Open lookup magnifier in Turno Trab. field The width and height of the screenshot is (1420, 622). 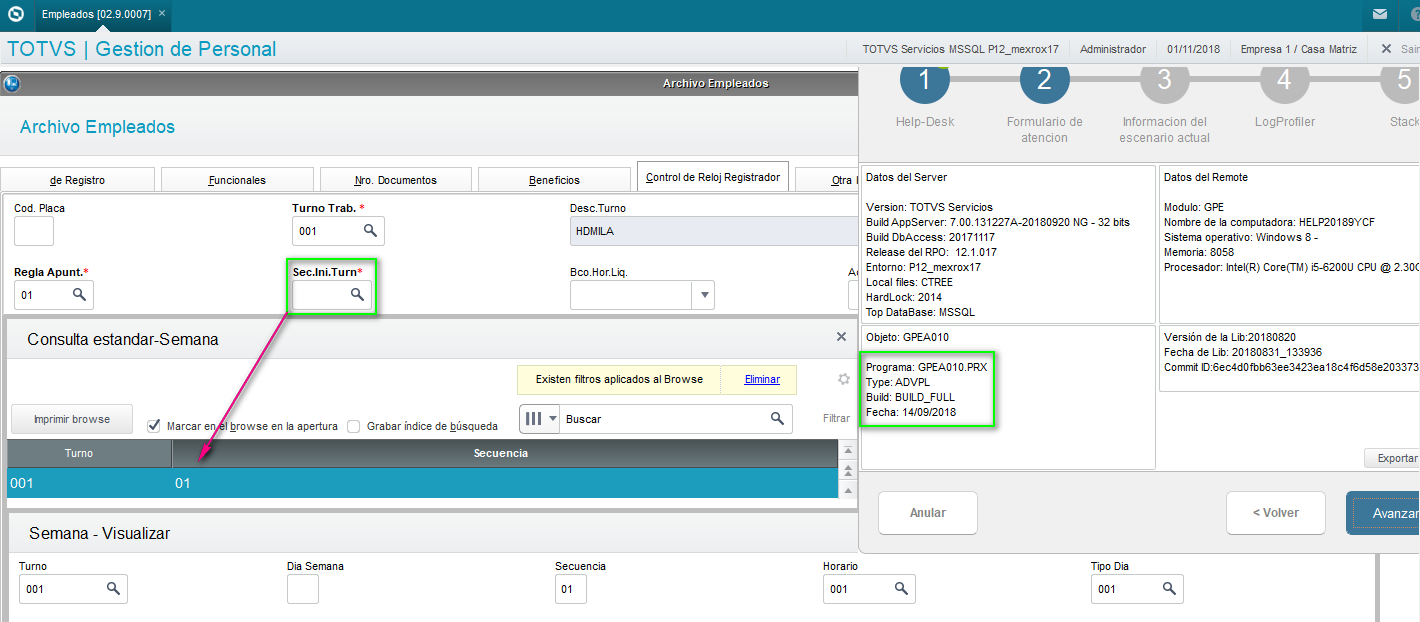369,231
